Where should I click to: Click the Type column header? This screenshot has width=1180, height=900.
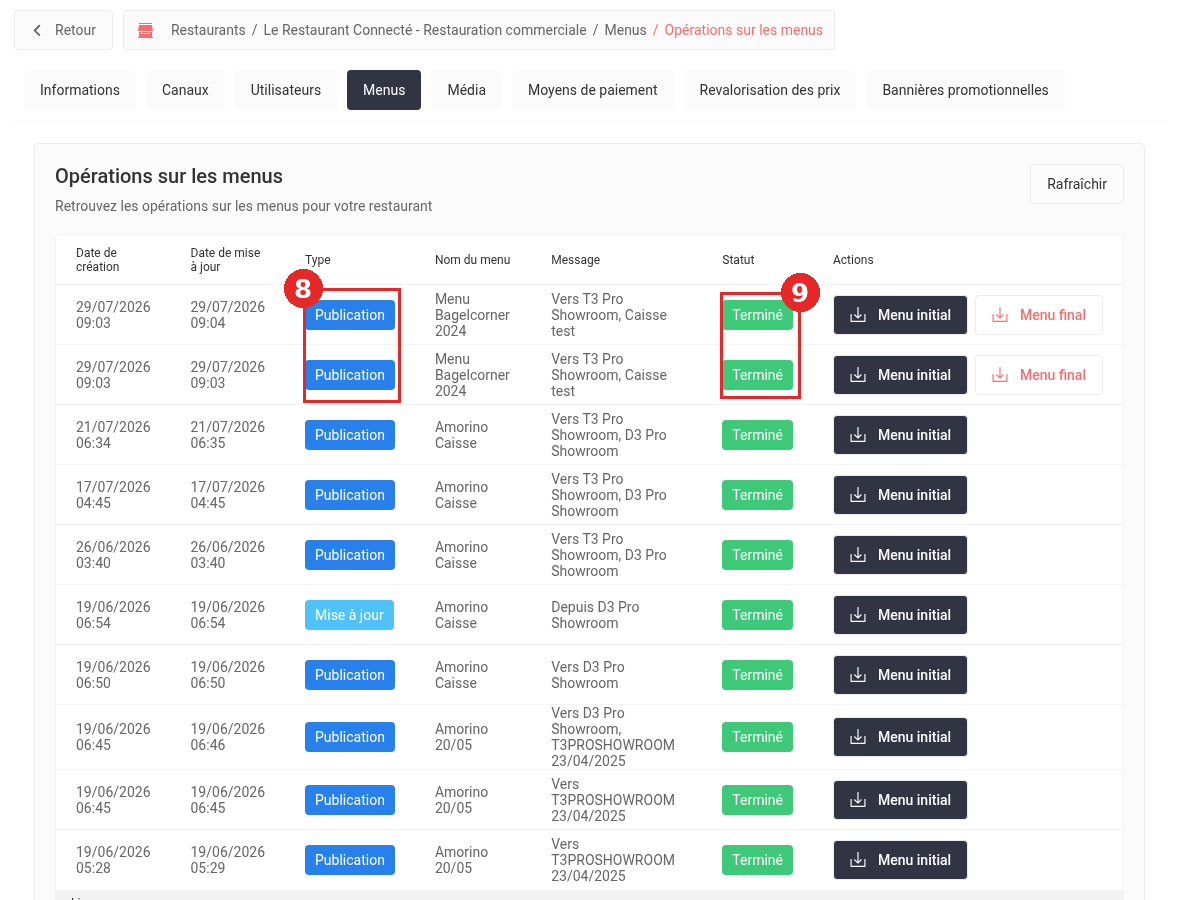point(318,260)
